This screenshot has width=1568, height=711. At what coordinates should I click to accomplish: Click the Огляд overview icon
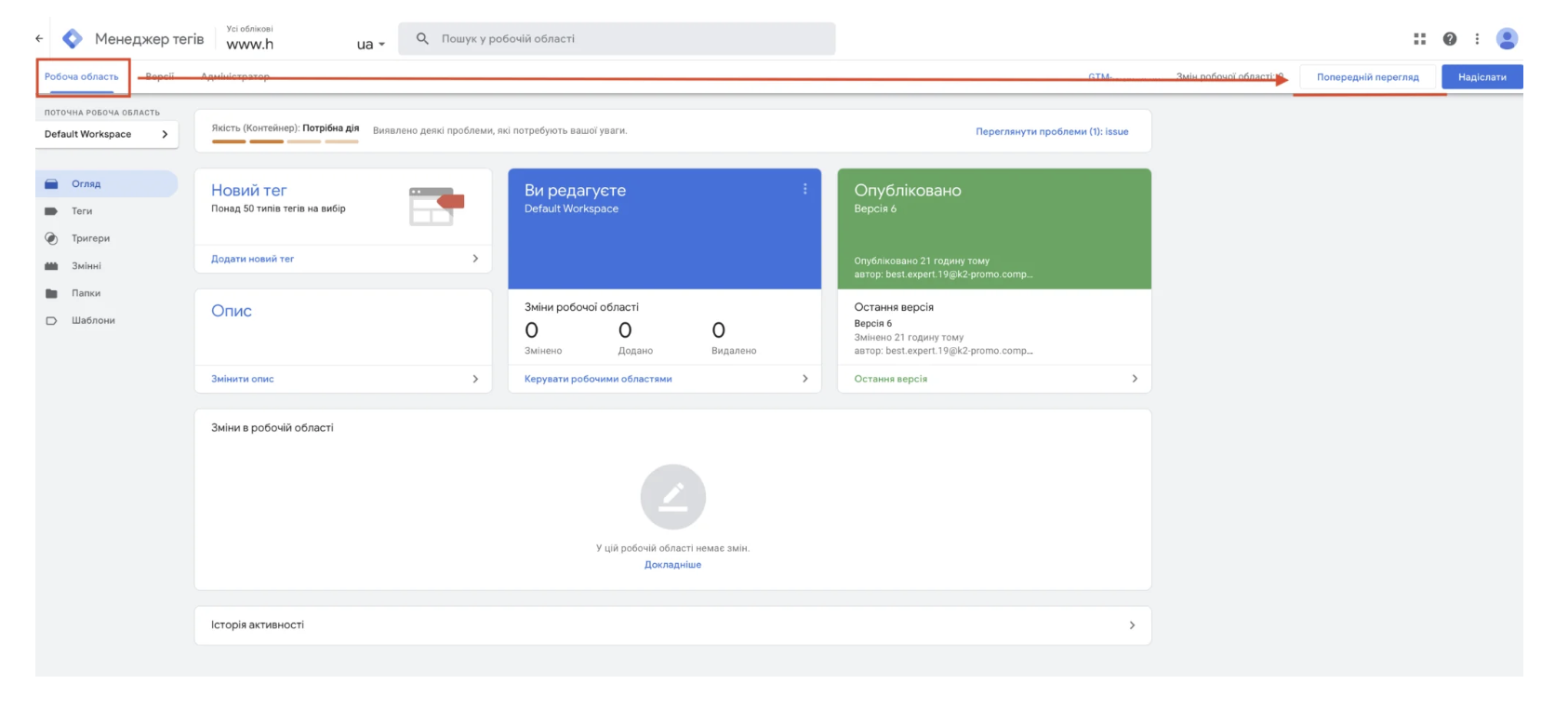point(51,184)
